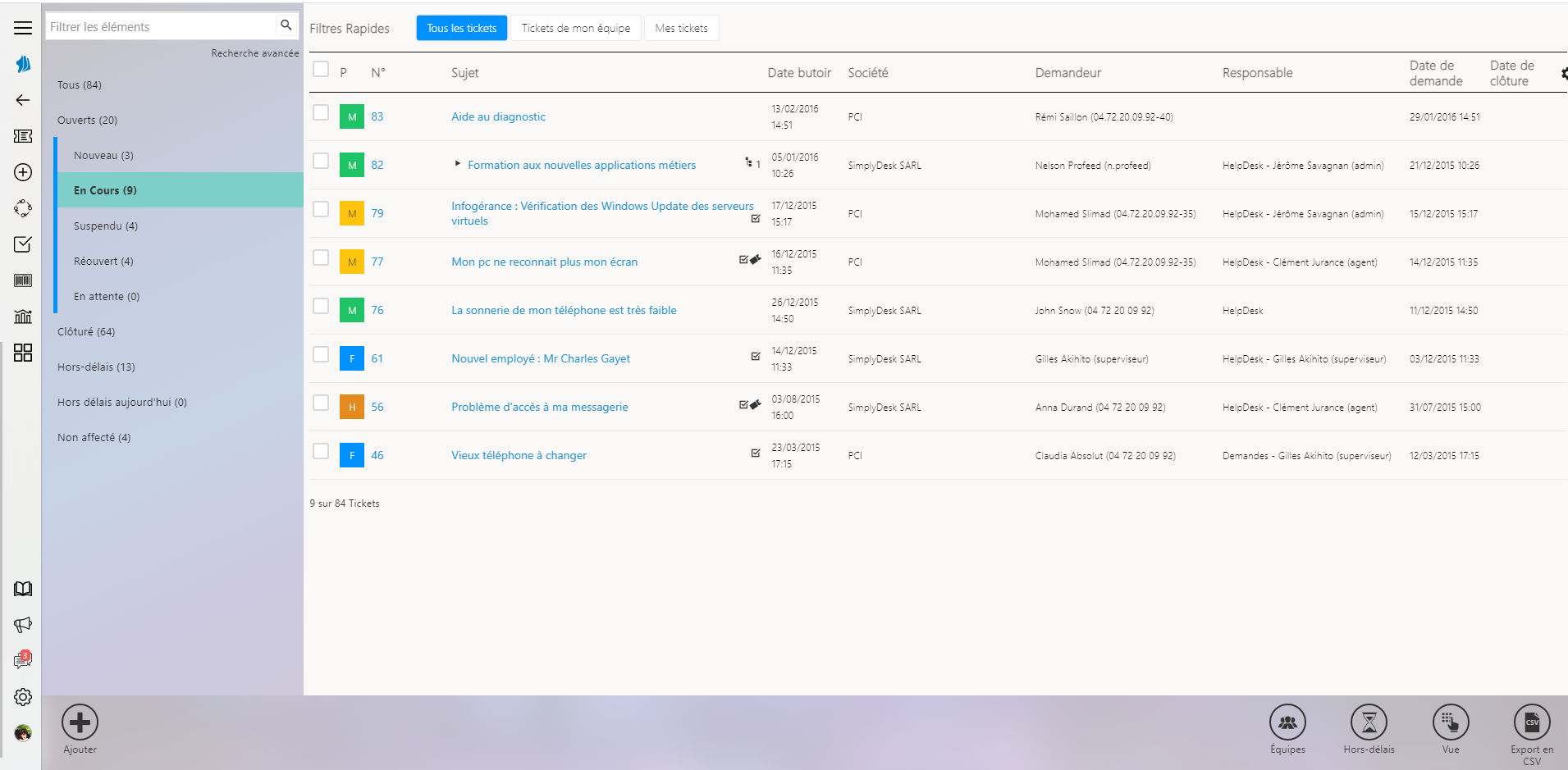The height and width of the screenshot is (770, 1568).
Task: Open the settings gear in sidebar
Action: 23,697
